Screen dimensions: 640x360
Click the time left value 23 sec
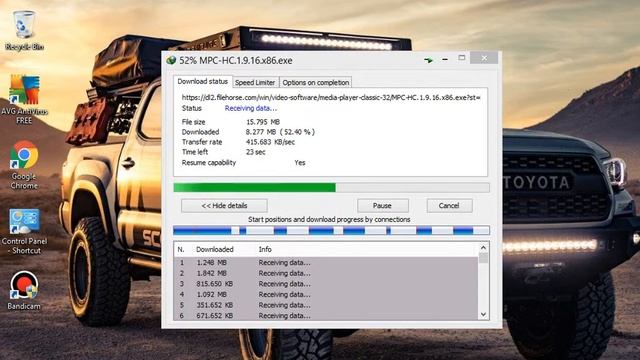[x=256, y=152]
